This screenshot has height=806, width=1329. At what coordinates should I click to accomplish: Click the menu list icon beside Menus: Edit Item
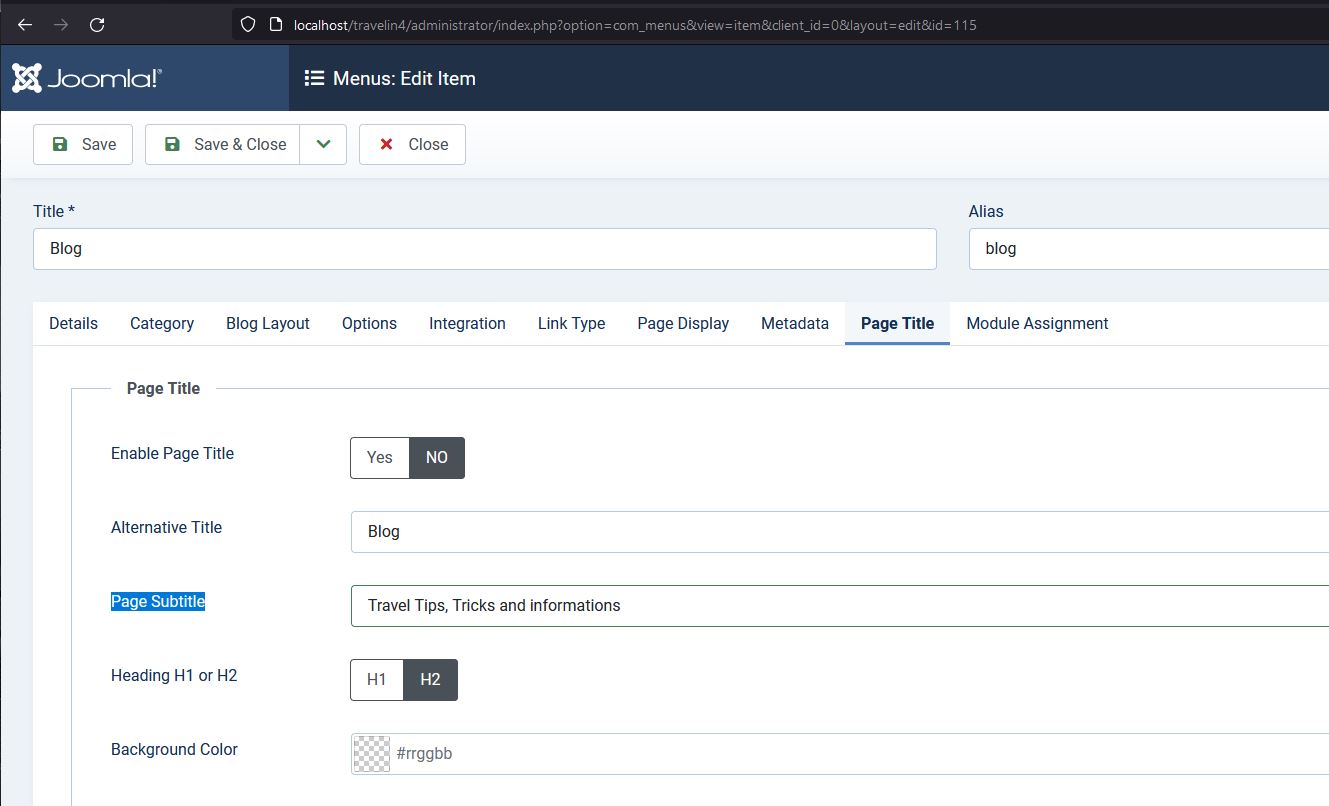click(314, 78)
